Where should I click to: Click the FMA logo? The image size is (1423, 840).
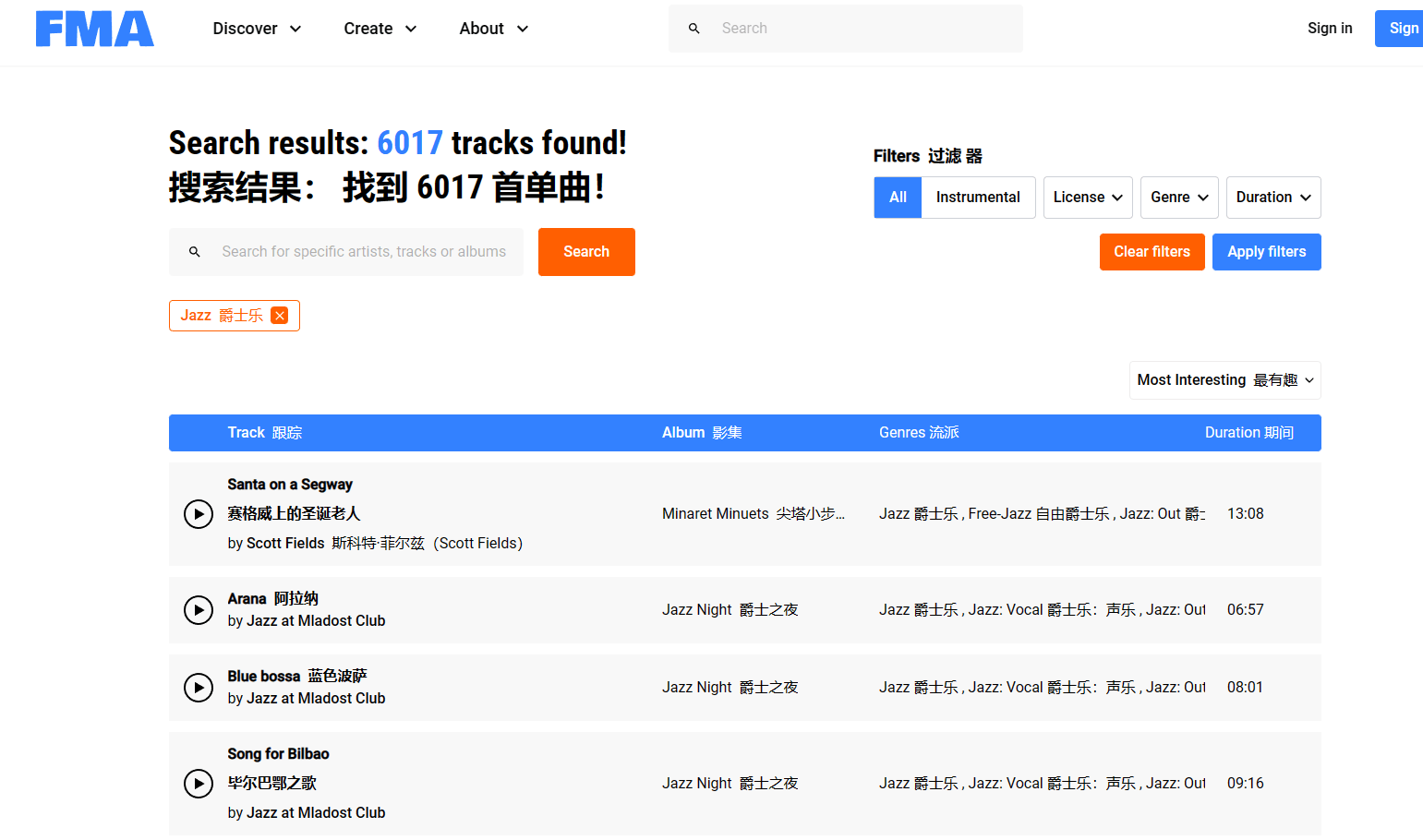(x=94, y=29)
